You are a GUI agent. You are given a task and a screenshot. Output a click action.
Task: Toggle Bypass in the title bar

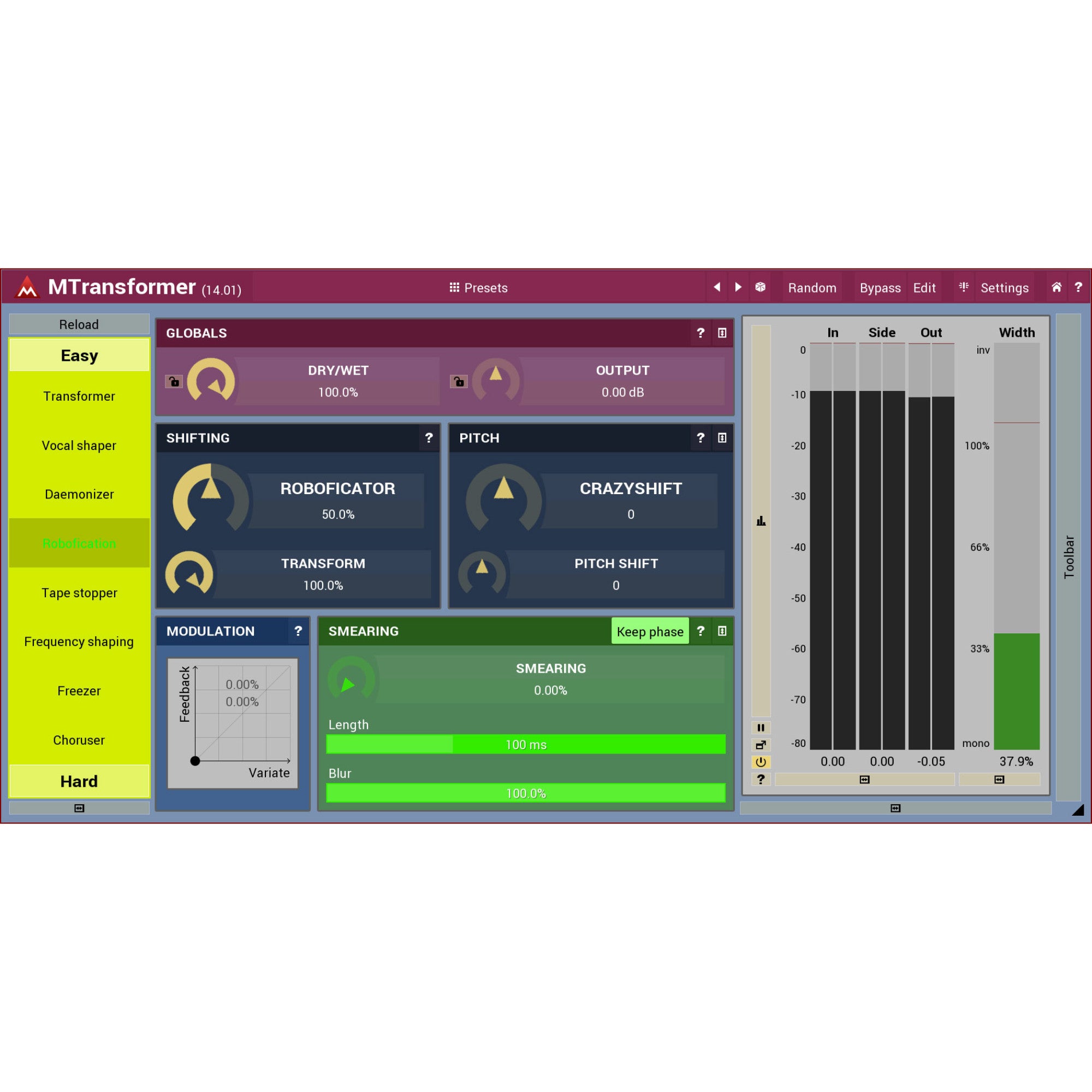[x=880, y=288]
